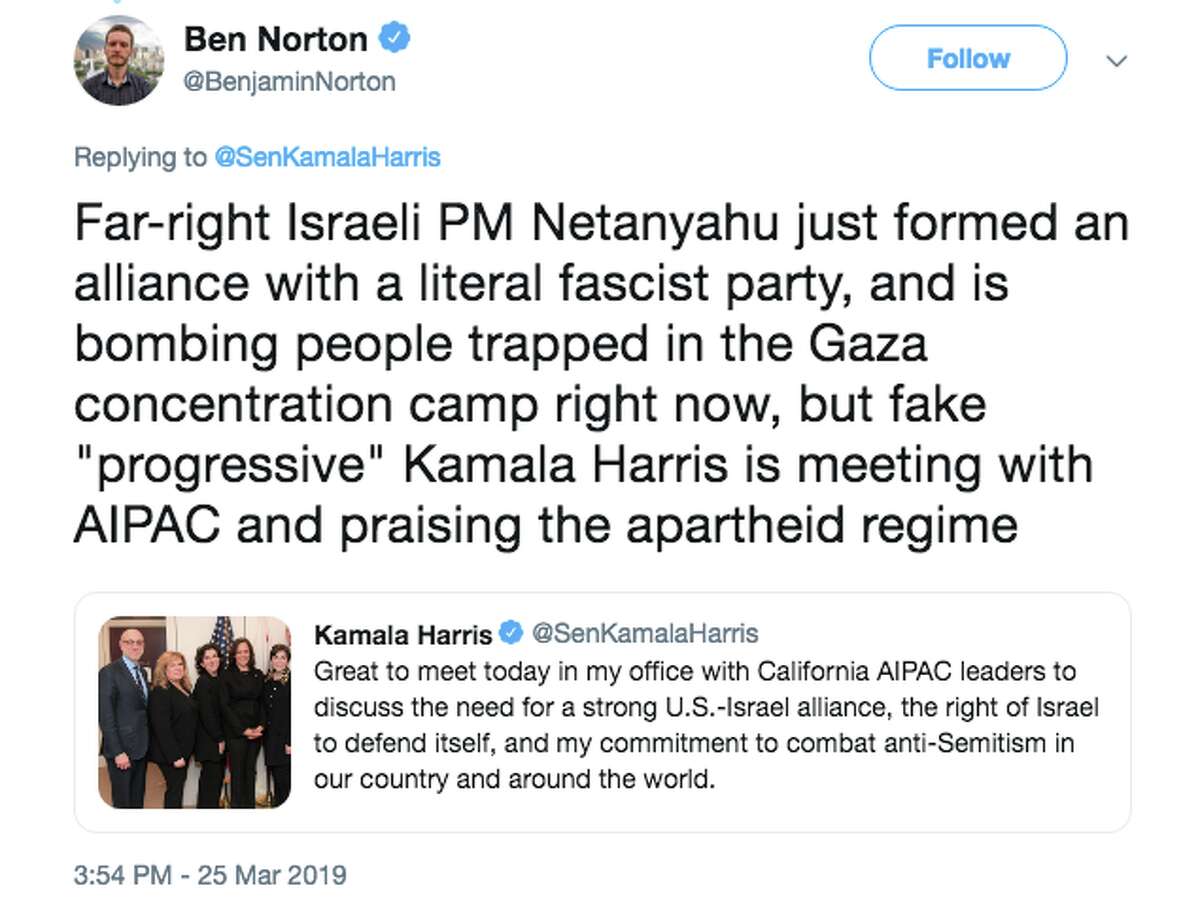1200x911 pixels.
Task: Click the blue verified badge beside Ben Norton
Action: [398, 39]
